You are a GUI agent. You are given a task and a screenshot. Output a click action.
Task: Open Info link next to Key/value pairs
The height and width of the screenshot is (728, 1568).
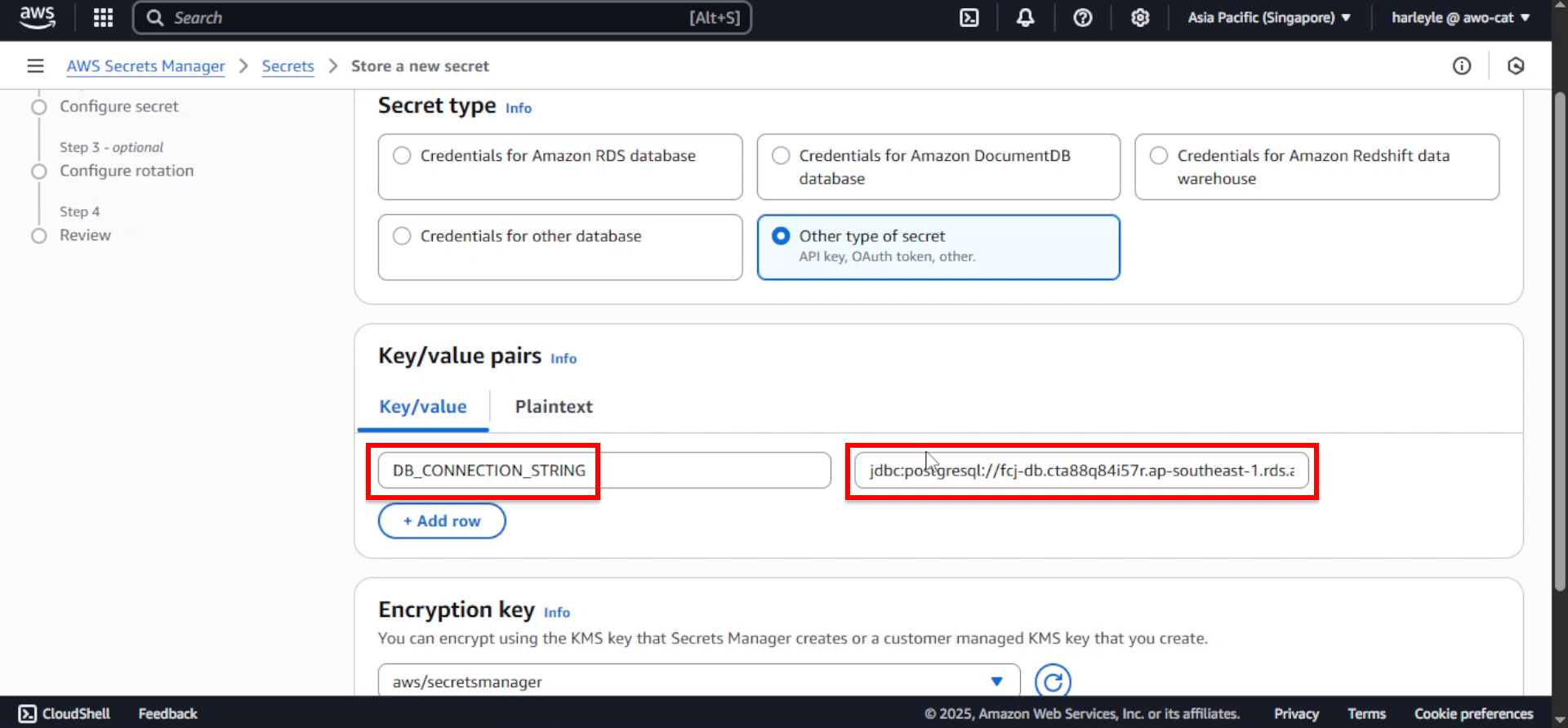tap(563, 359)
